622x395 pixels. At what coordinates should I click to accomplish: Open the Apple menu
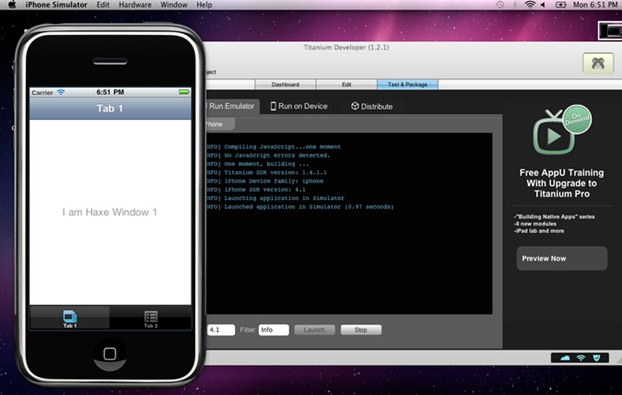coord(12,5)
